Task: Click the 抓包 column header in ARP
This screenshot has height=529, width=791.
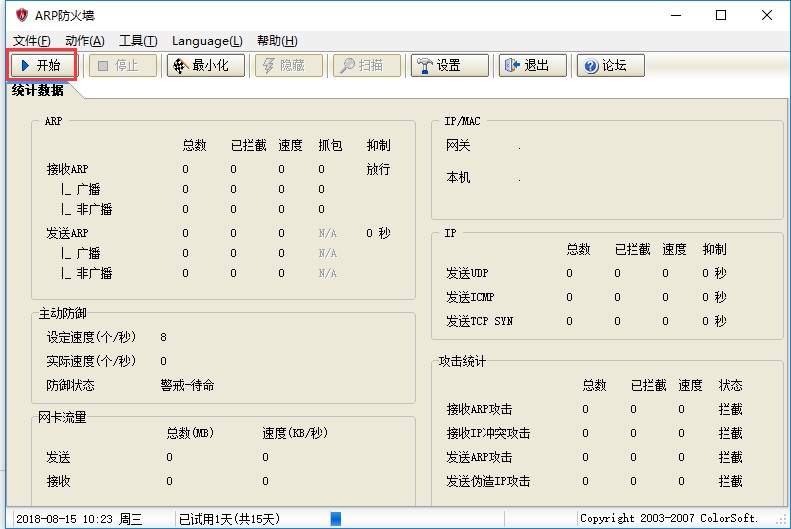Action: pos(330,146)
